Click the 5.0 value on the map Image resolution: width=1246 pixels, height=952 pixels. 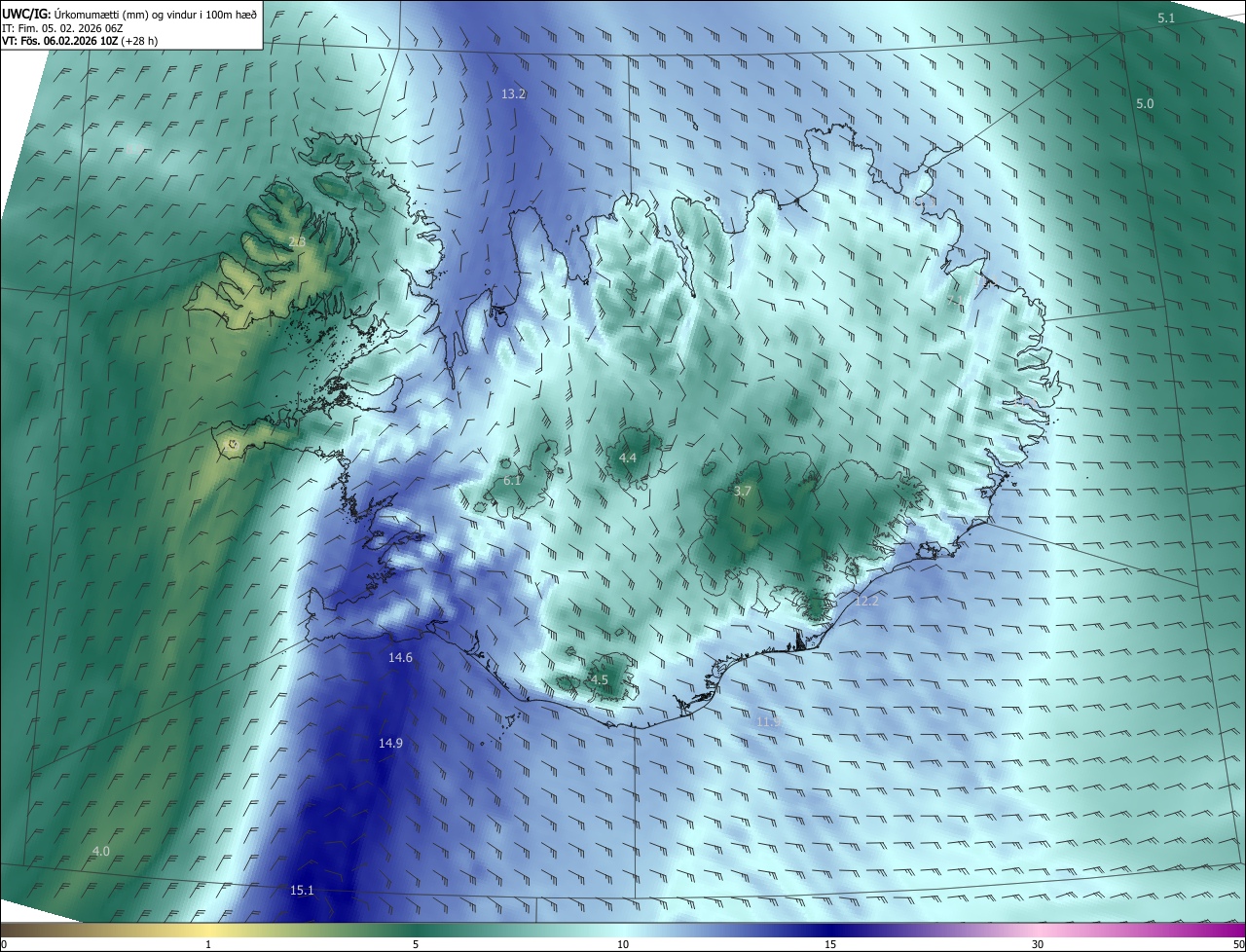1145,103
